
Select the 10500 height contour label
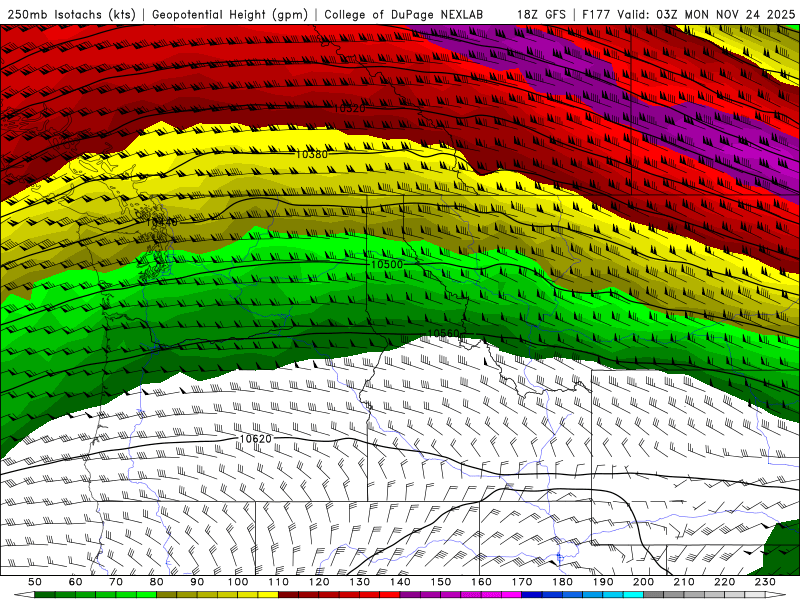(x=387, y=264)
